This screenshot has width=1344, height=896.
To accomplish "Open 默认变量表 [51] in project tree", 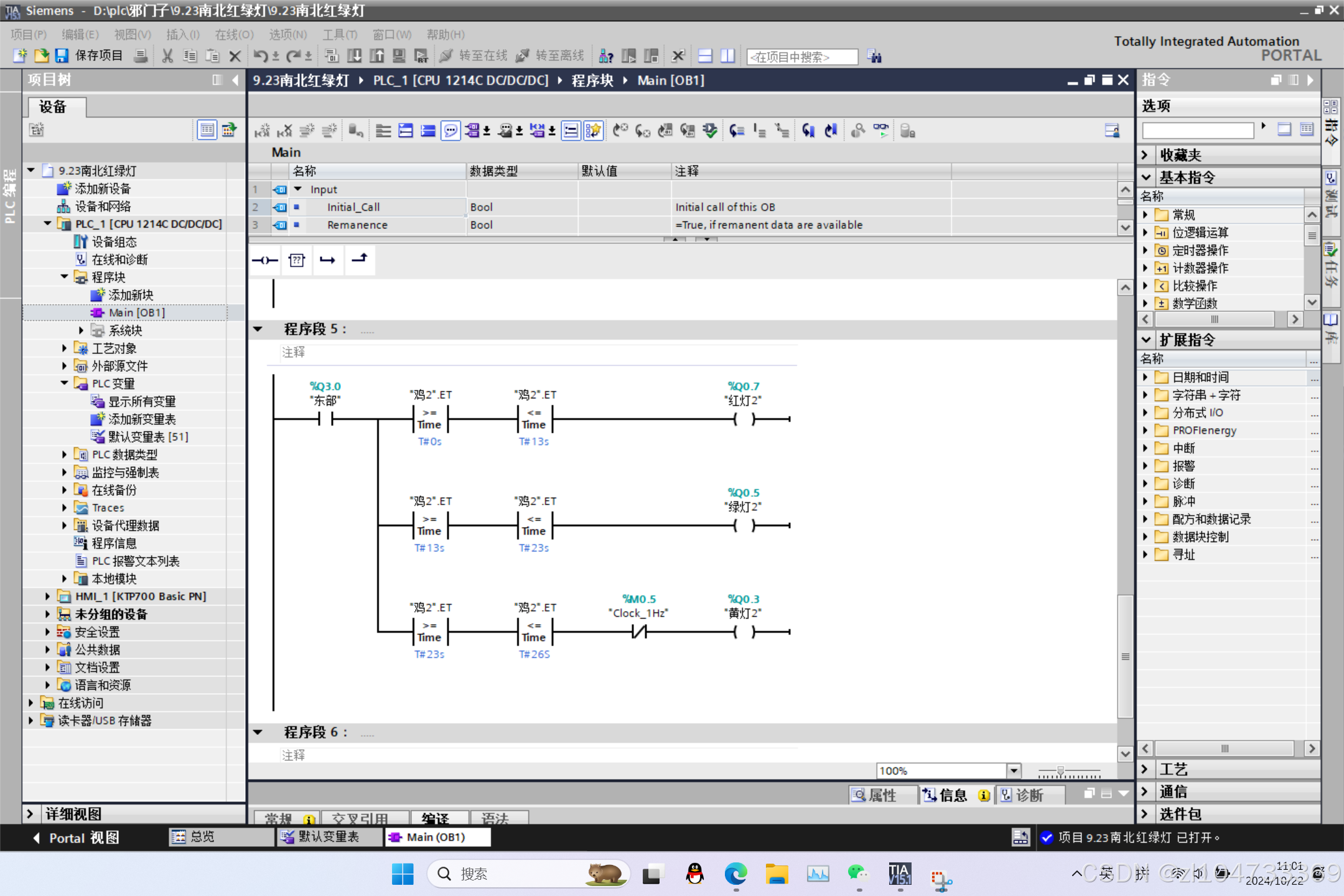I will pos(148,437).
